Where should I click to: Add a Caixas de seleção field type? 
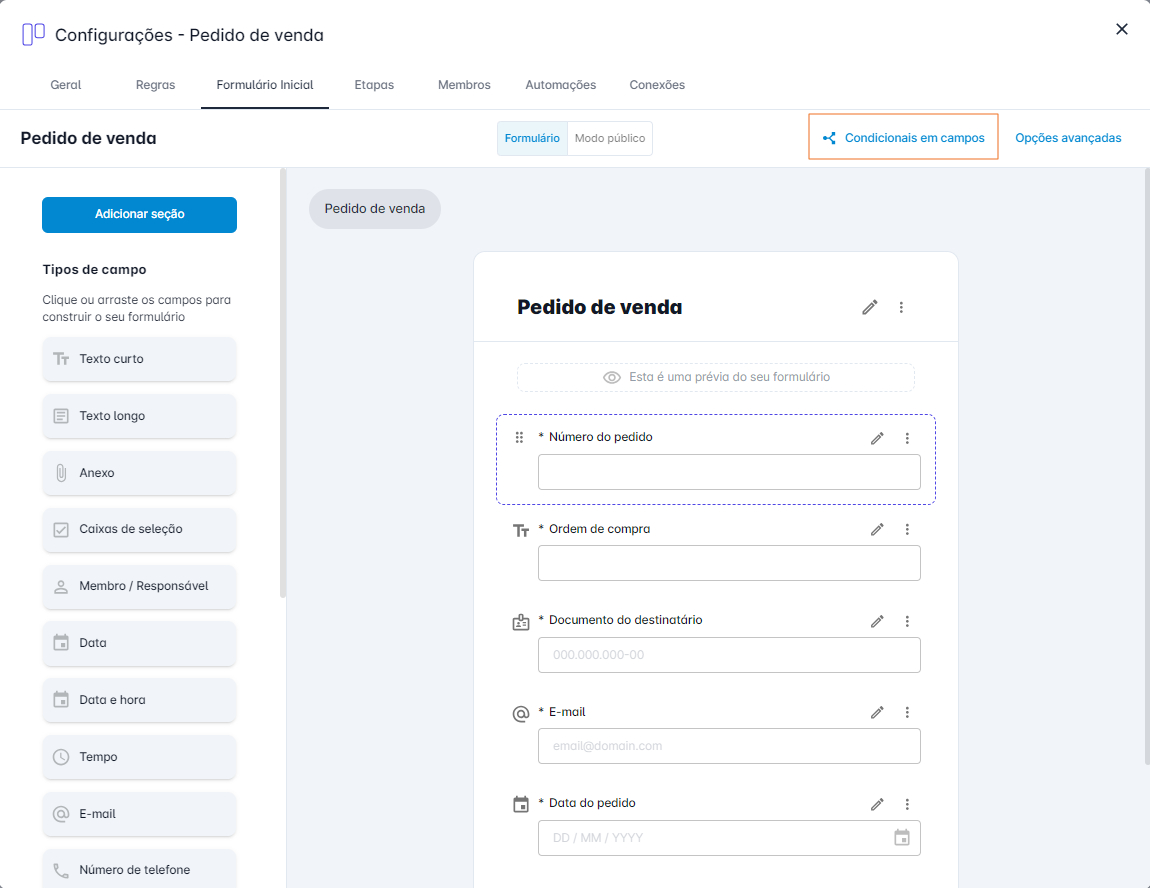point(139,529)
